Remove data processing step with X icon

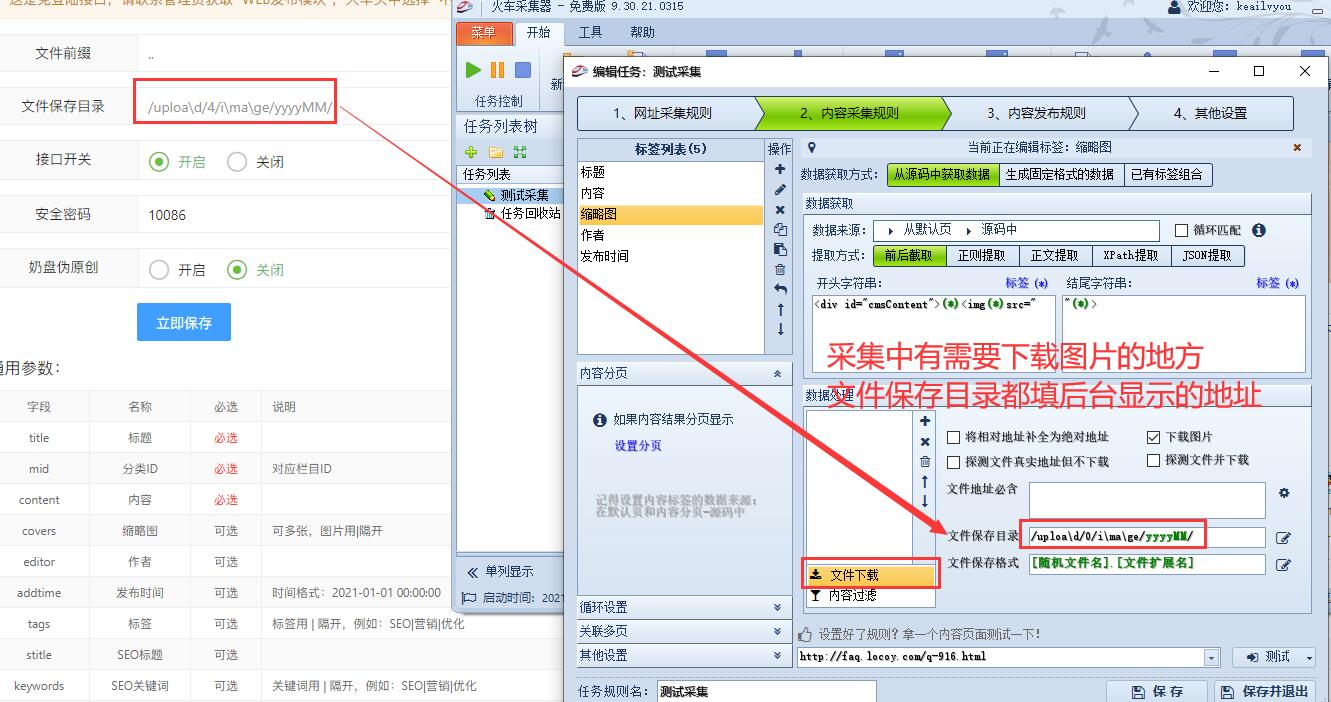(925, 441)
